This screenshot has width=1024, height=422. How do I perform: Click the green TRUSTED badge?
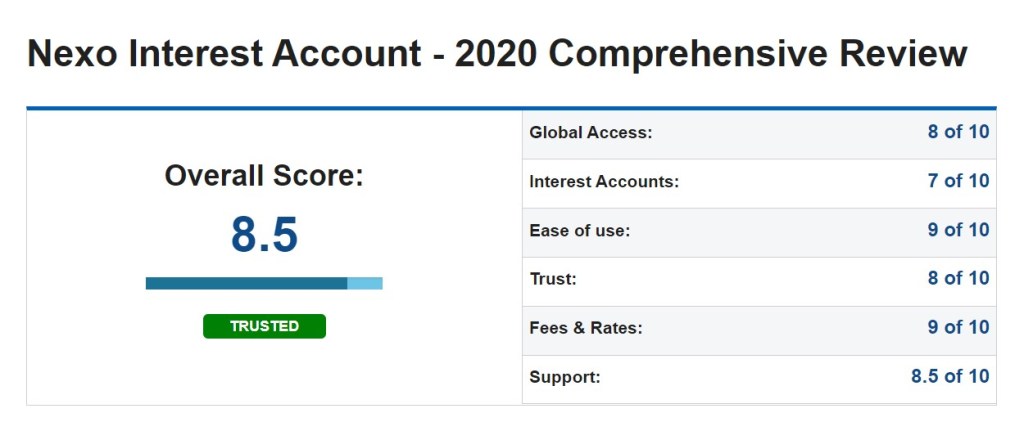tap(264, 326)
